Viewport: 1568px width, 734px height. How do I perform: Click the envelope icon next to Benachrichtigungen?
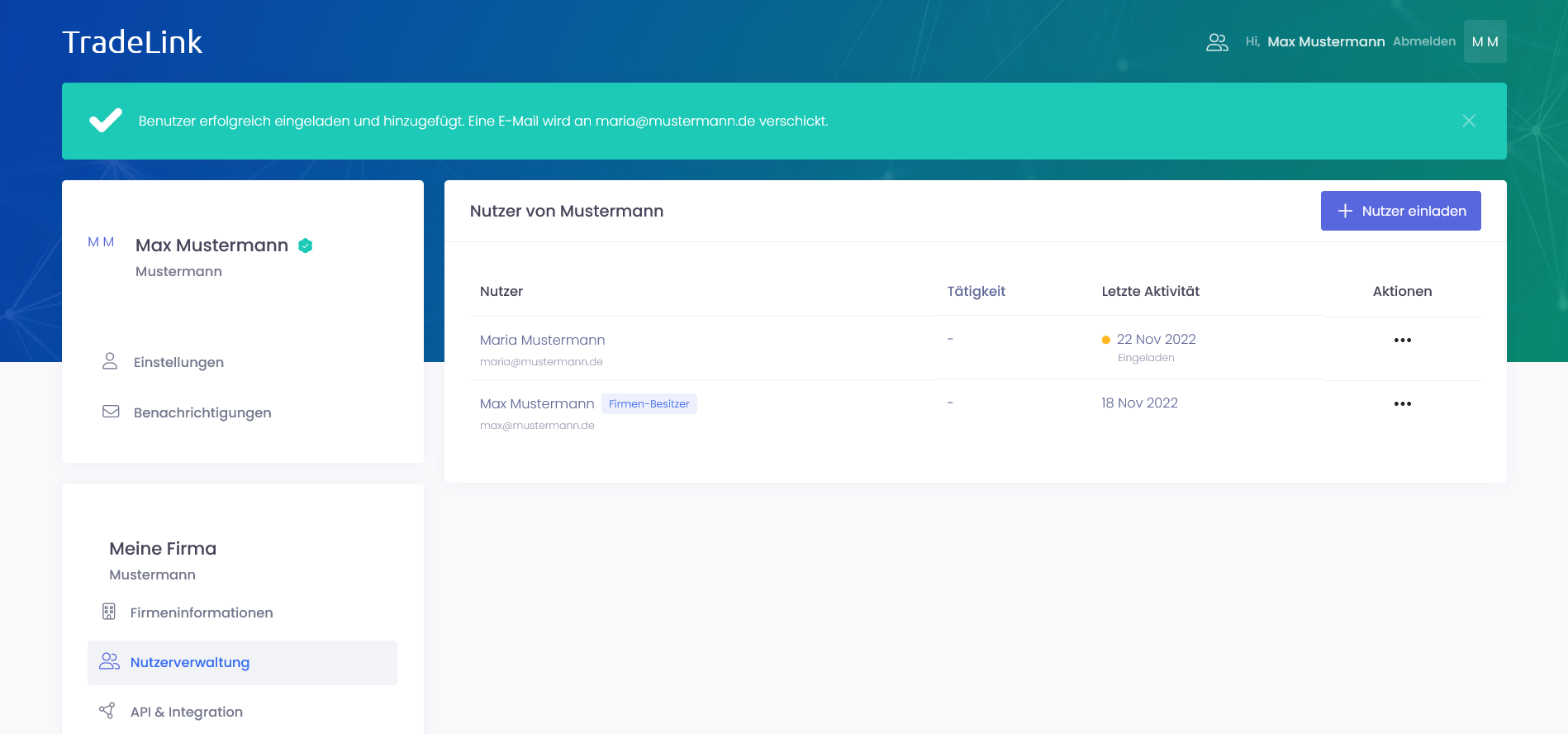pyautogui.click(x=111, y=412)
